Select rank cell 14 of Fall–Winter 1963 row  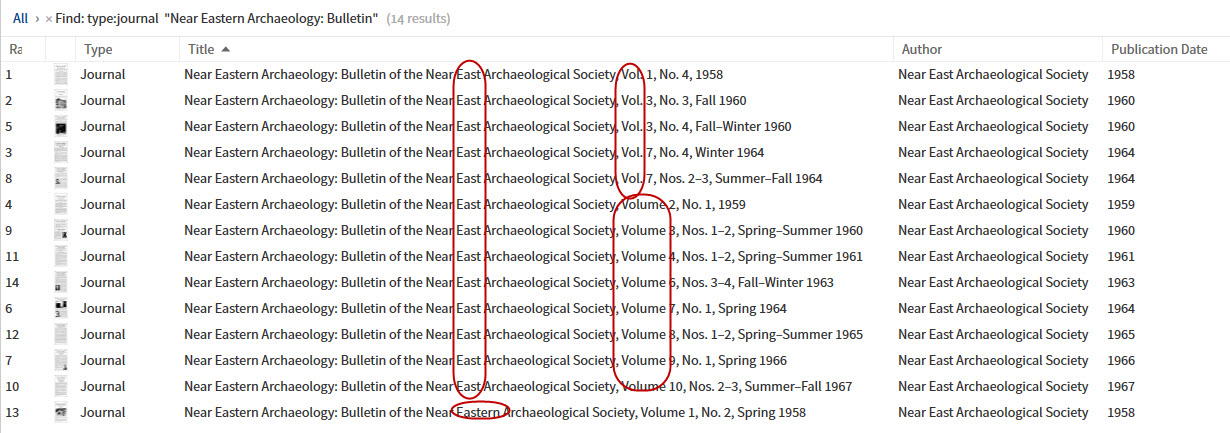point(12,282)
